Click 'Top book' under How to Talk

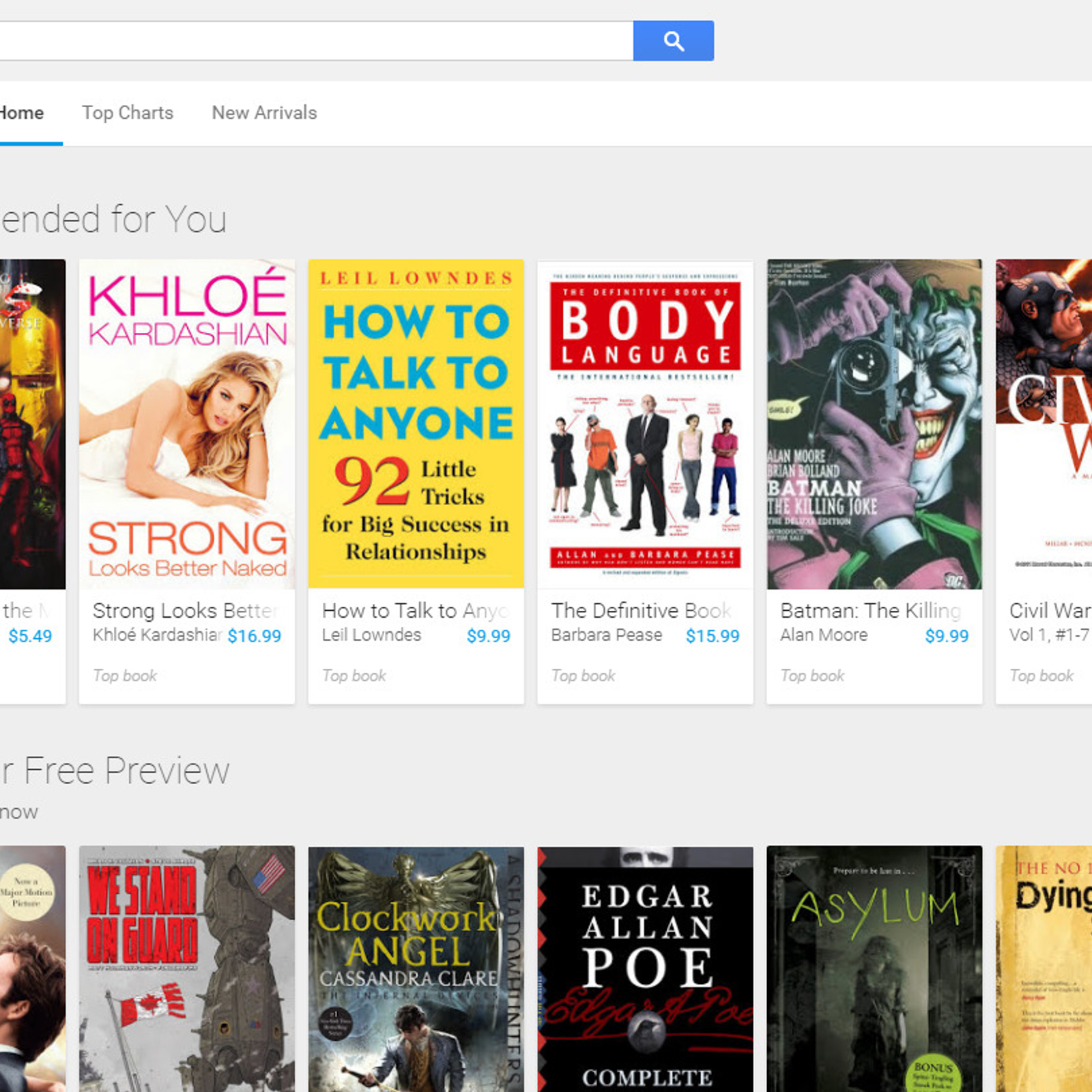pos(354,676)
